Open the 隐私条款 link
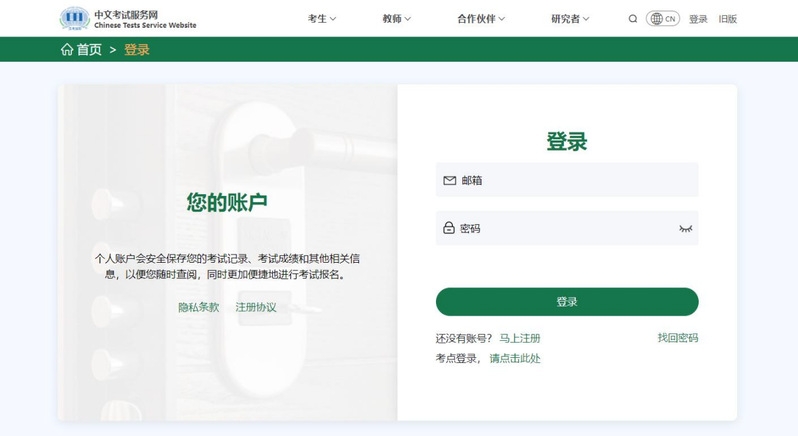 click(198, 307)
